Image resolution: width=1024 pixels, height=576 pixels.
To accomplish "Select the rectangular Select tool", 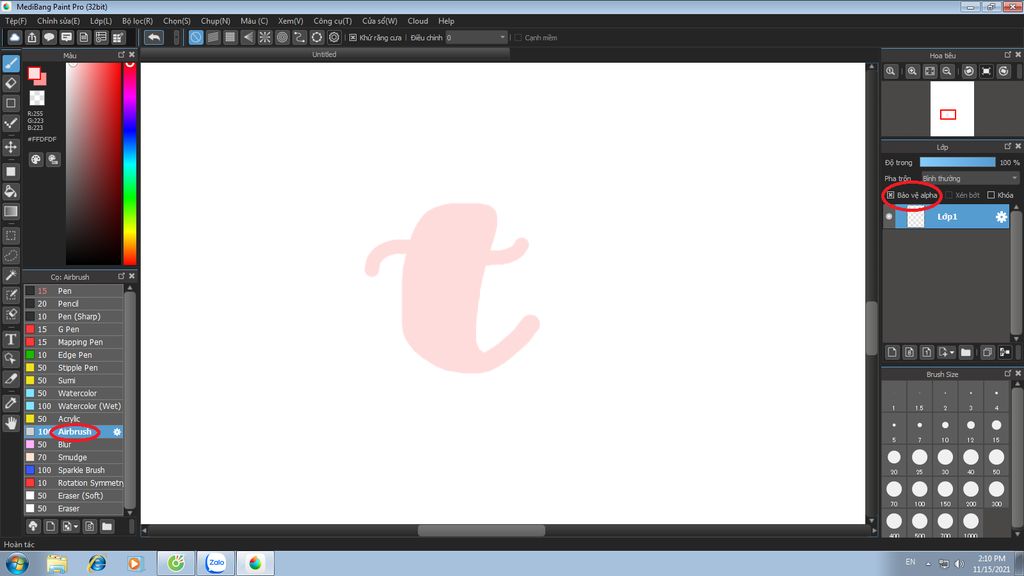I will (x=11, y=235).
